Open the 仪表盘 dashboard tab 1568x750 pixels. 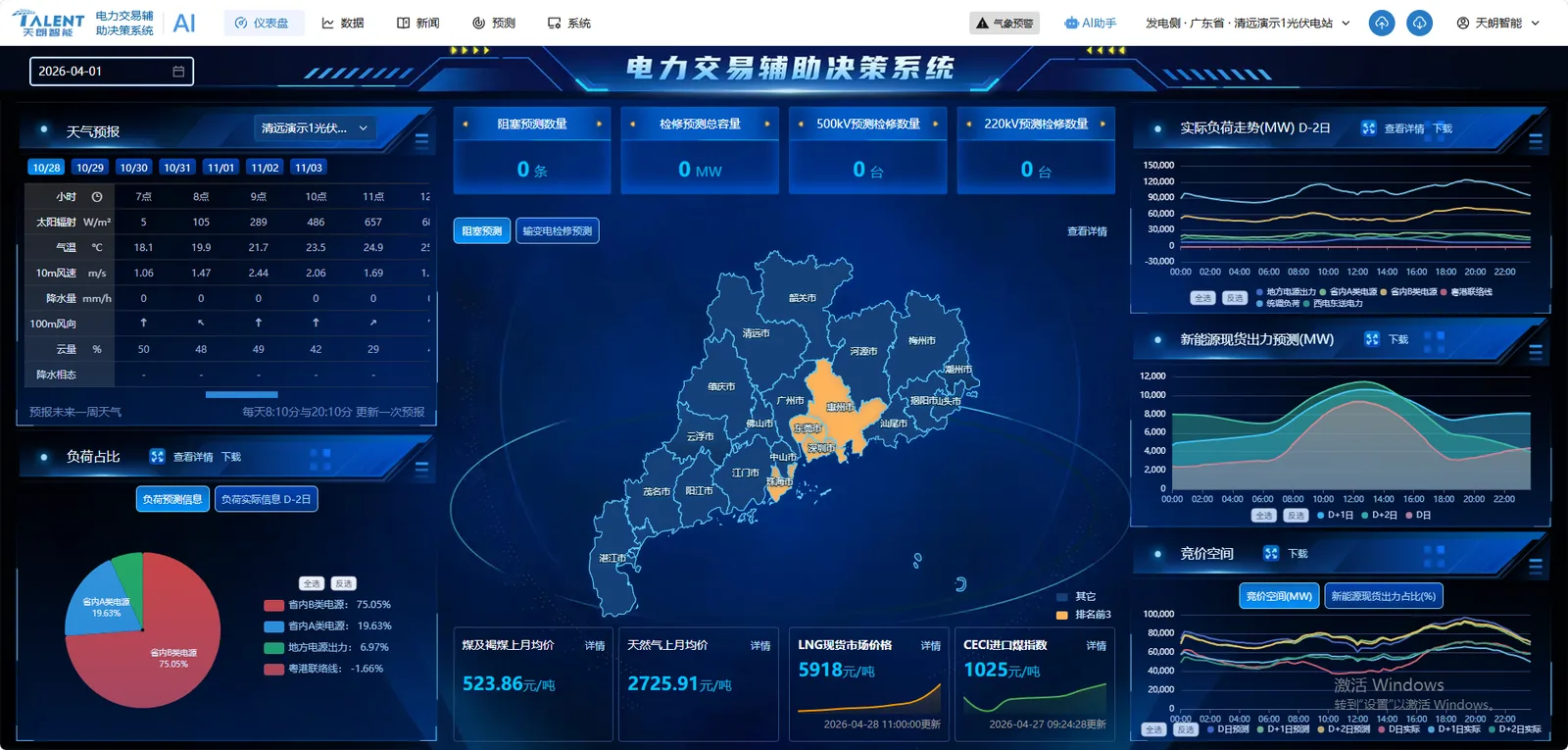click(x=263, y=23)
